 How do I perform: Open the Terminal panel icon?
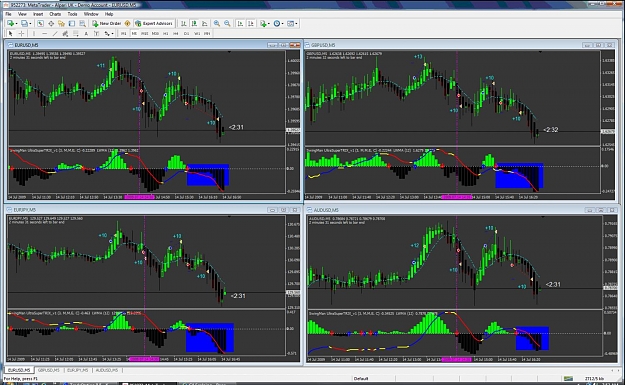72,24
